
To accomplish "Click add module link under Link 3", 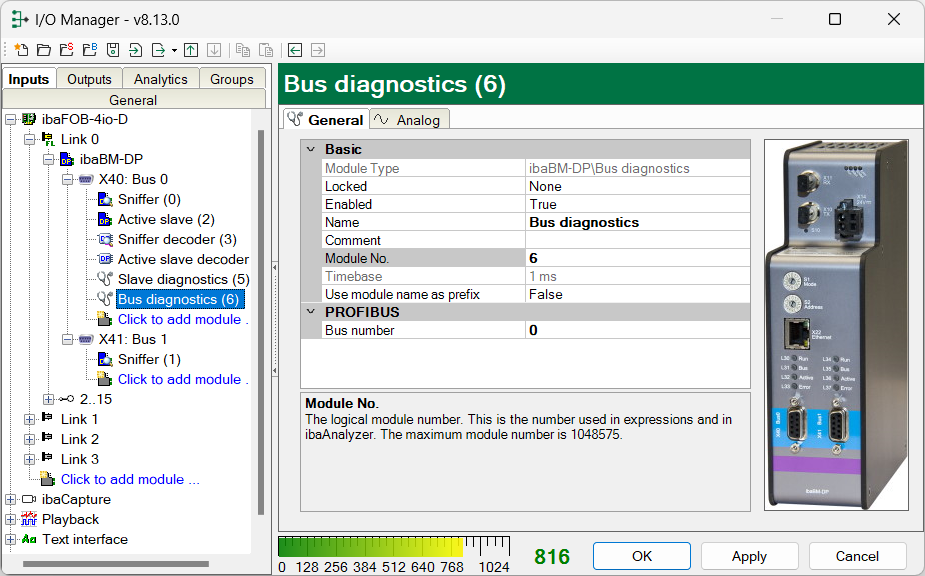I will coord(130,479).
